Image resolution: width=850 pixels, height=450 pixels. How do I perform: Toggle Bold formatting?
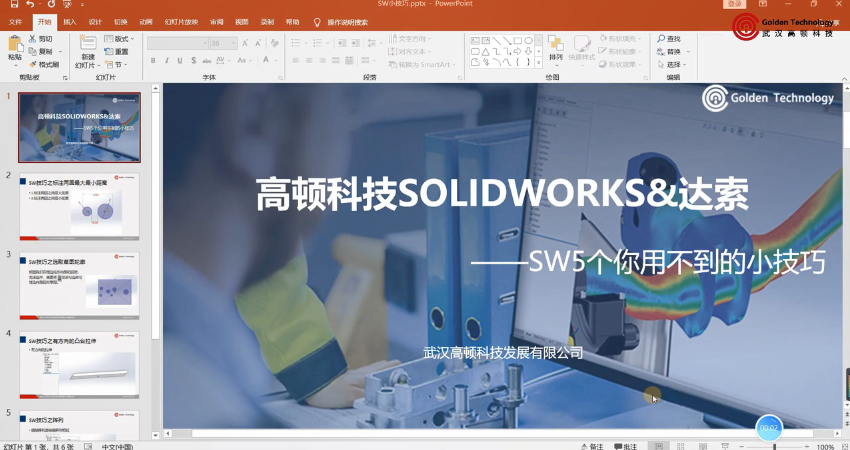click(153, 60)
